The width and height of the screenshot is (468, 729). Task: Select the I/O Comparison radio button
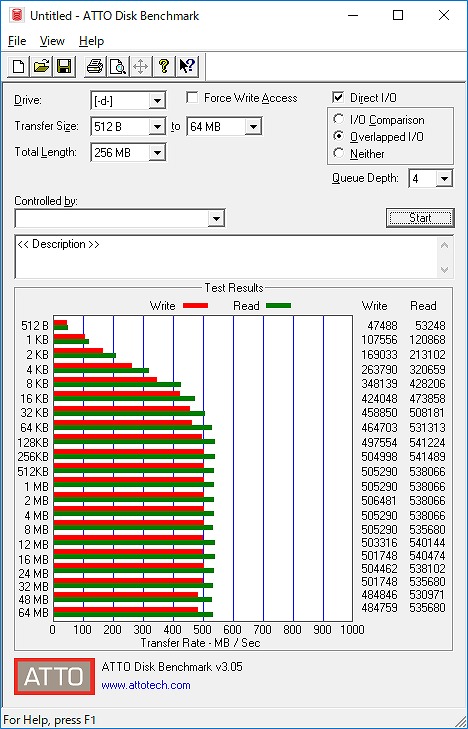tap(339, 119)
